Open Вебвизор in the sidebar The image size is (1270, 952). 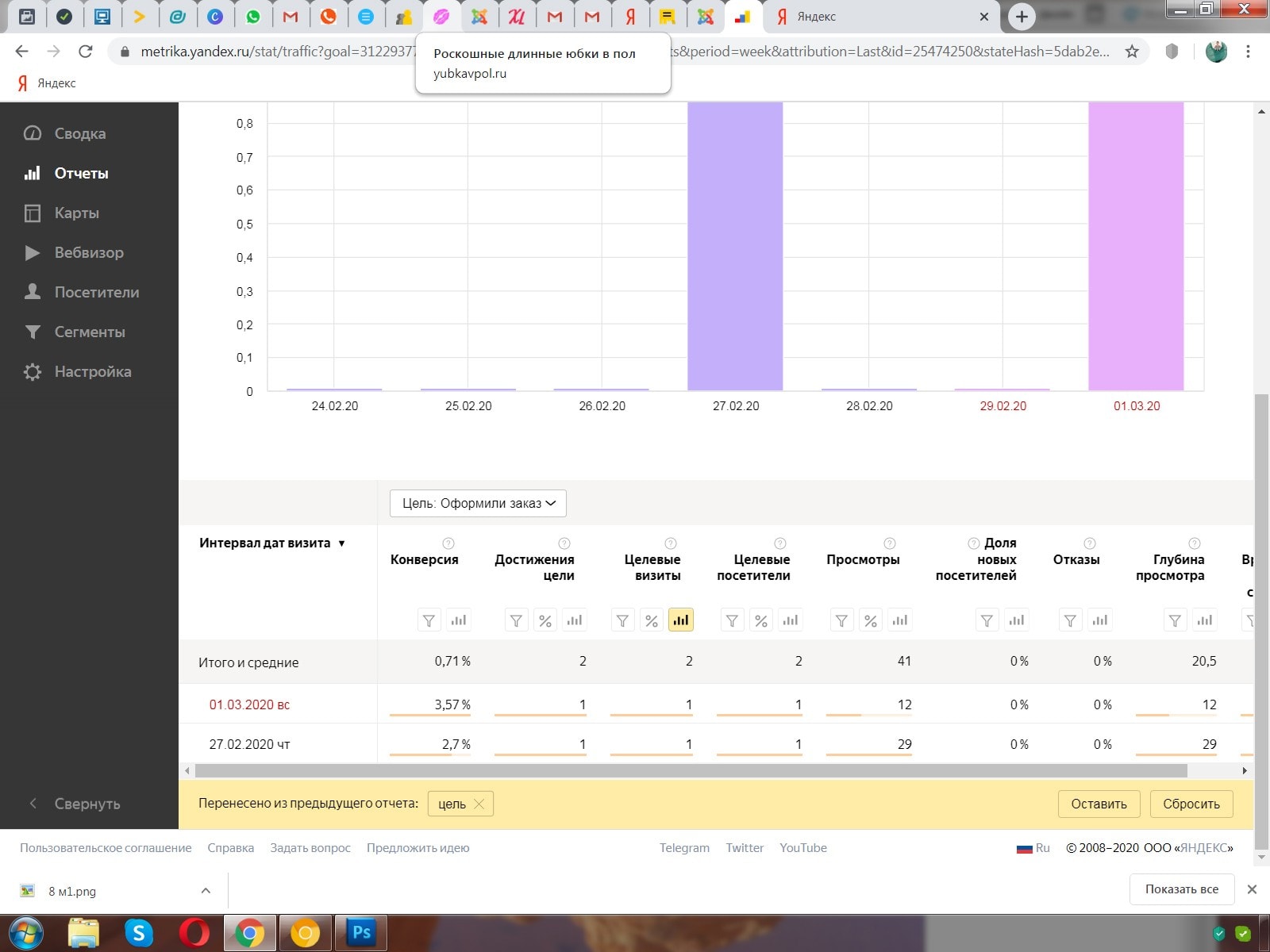(88, 253)
